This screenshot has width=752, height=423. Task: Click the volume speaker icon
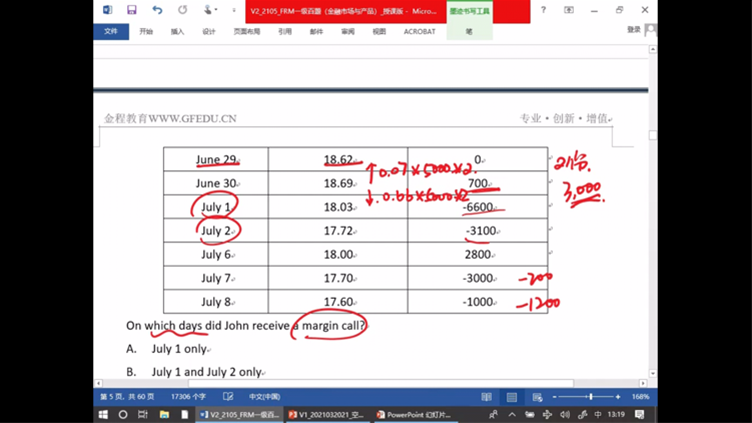tap(565, 414)
